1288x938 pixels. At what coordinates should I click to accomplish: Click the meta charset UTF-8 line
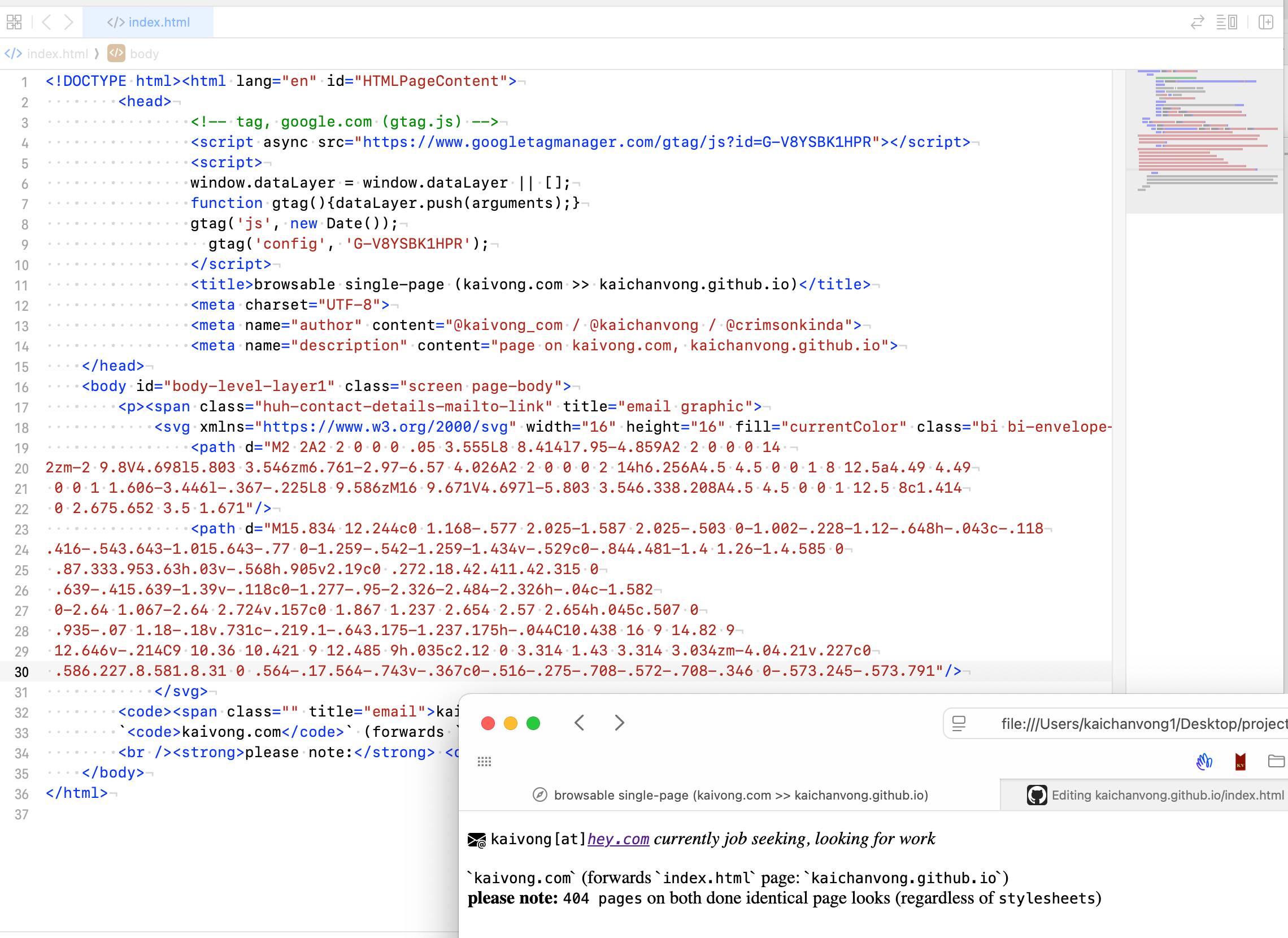(x=290, y=305)
